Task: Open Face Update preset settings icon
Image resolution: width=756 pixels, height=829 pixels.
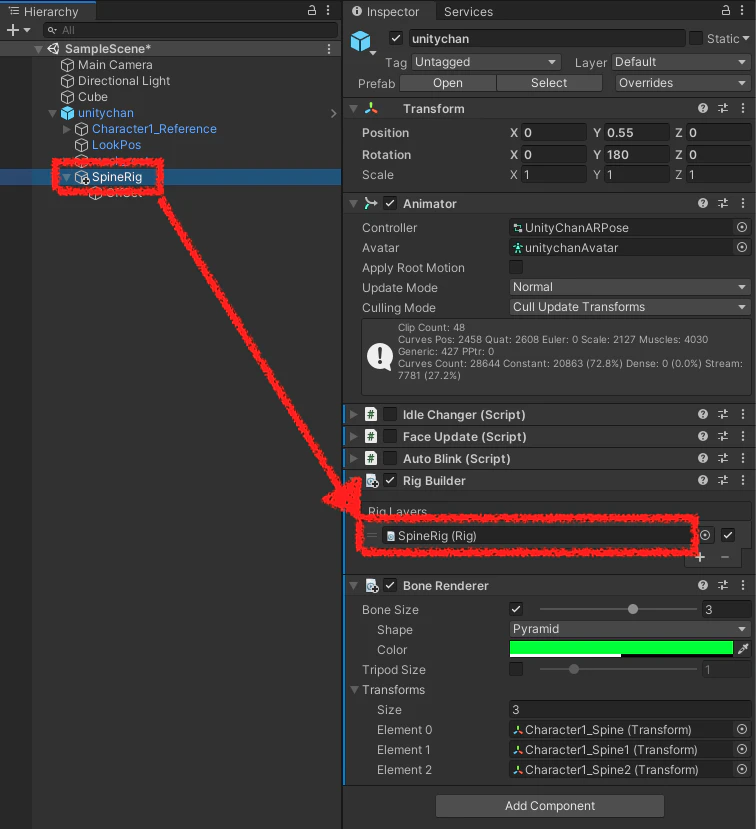Action: pos(723,436)
